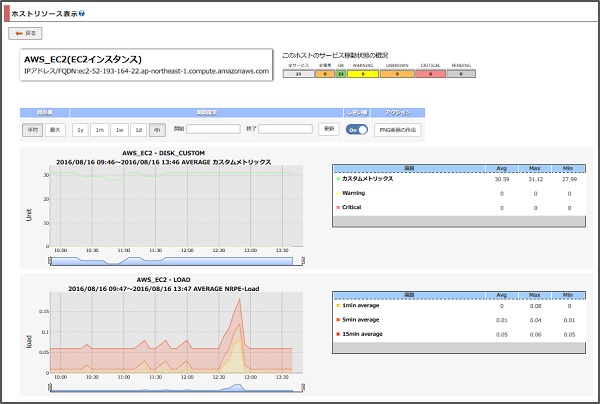Click the Critical legend entry
Image resolution: width=600 pixels, height=404 pixels.
tap(349, 207)
